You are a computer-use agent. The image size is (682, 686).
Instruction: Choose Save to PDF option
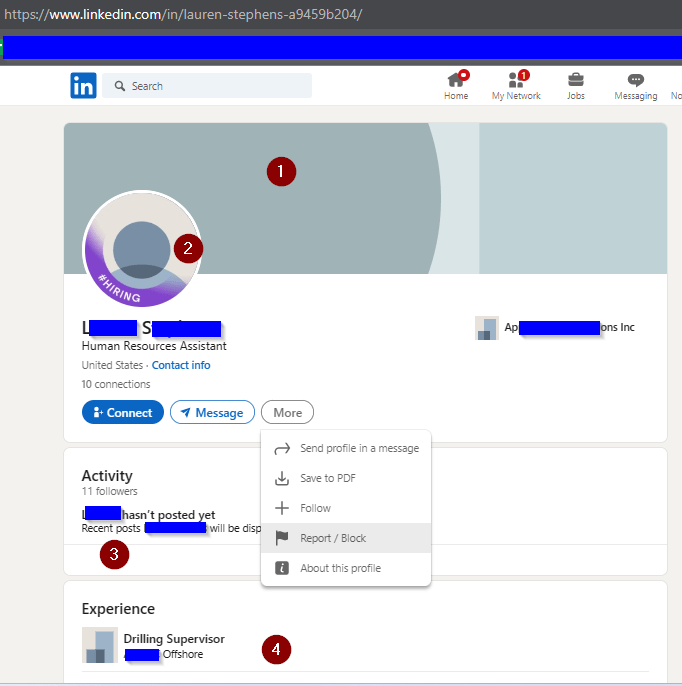[x=327, y=478]
